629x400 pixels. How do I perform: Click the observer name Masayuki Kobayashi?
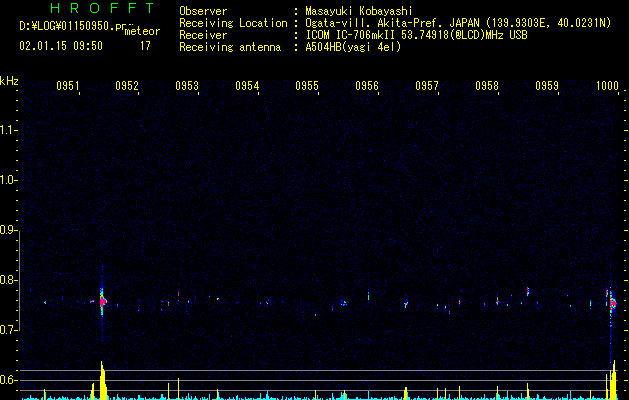pyautogui.click(x=359, y=11)
